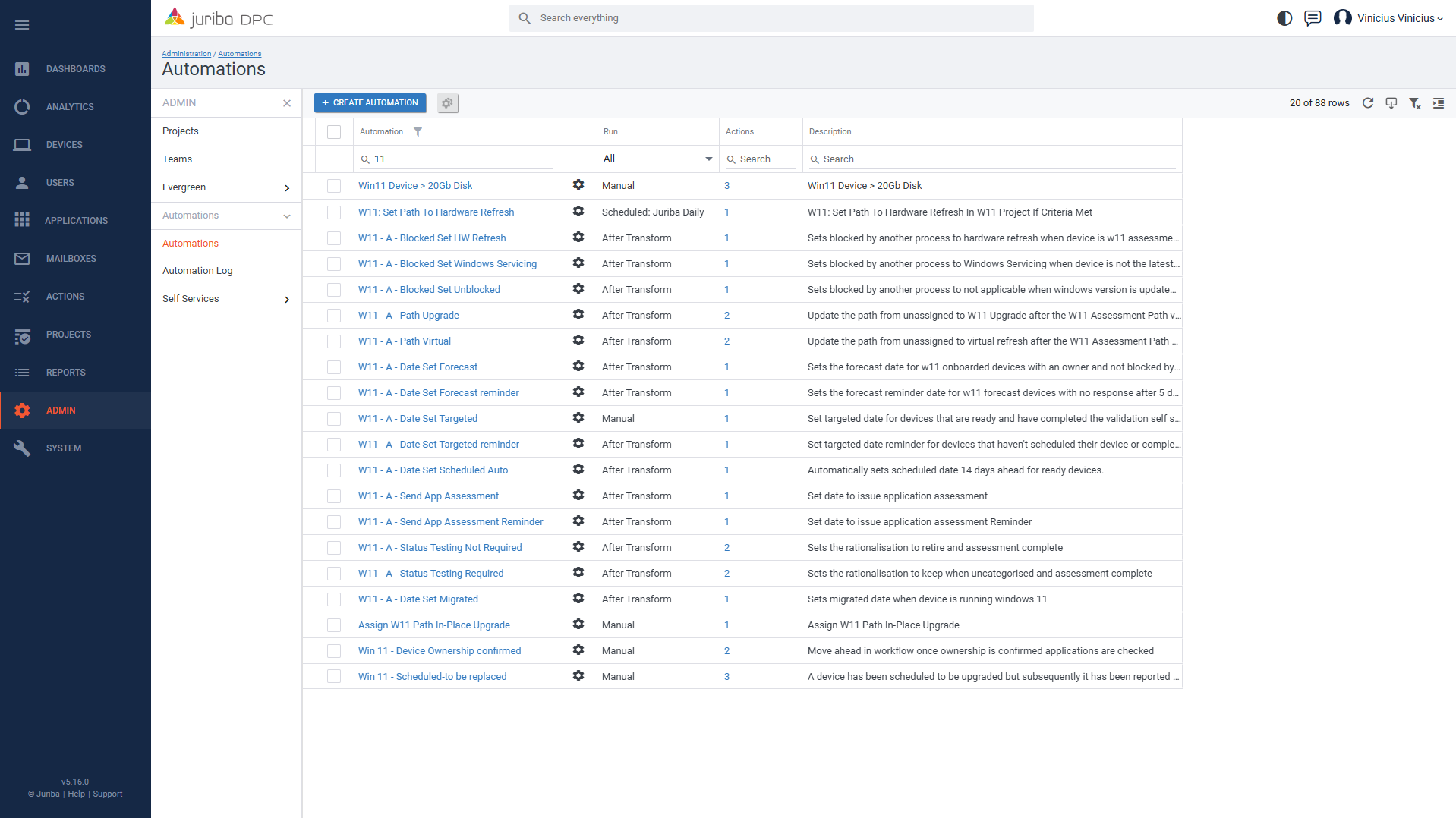Image resolution: width=1456 pixels, height=818 pixels.
Task: Toggle the hamburger navigation menu
Action: coord(22,25)
